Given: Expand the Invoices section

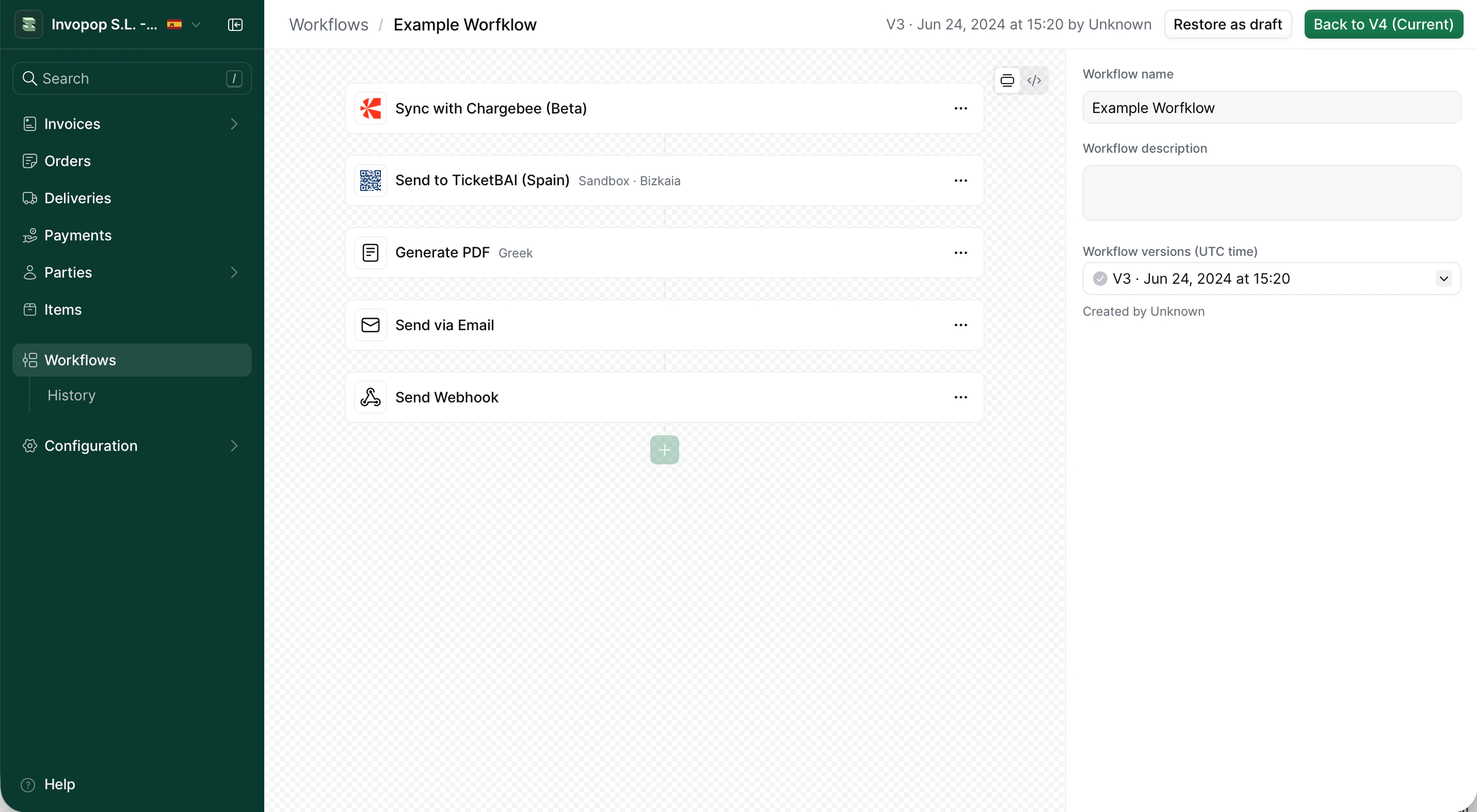Looking at the screenshot, I should pos(234,124).
